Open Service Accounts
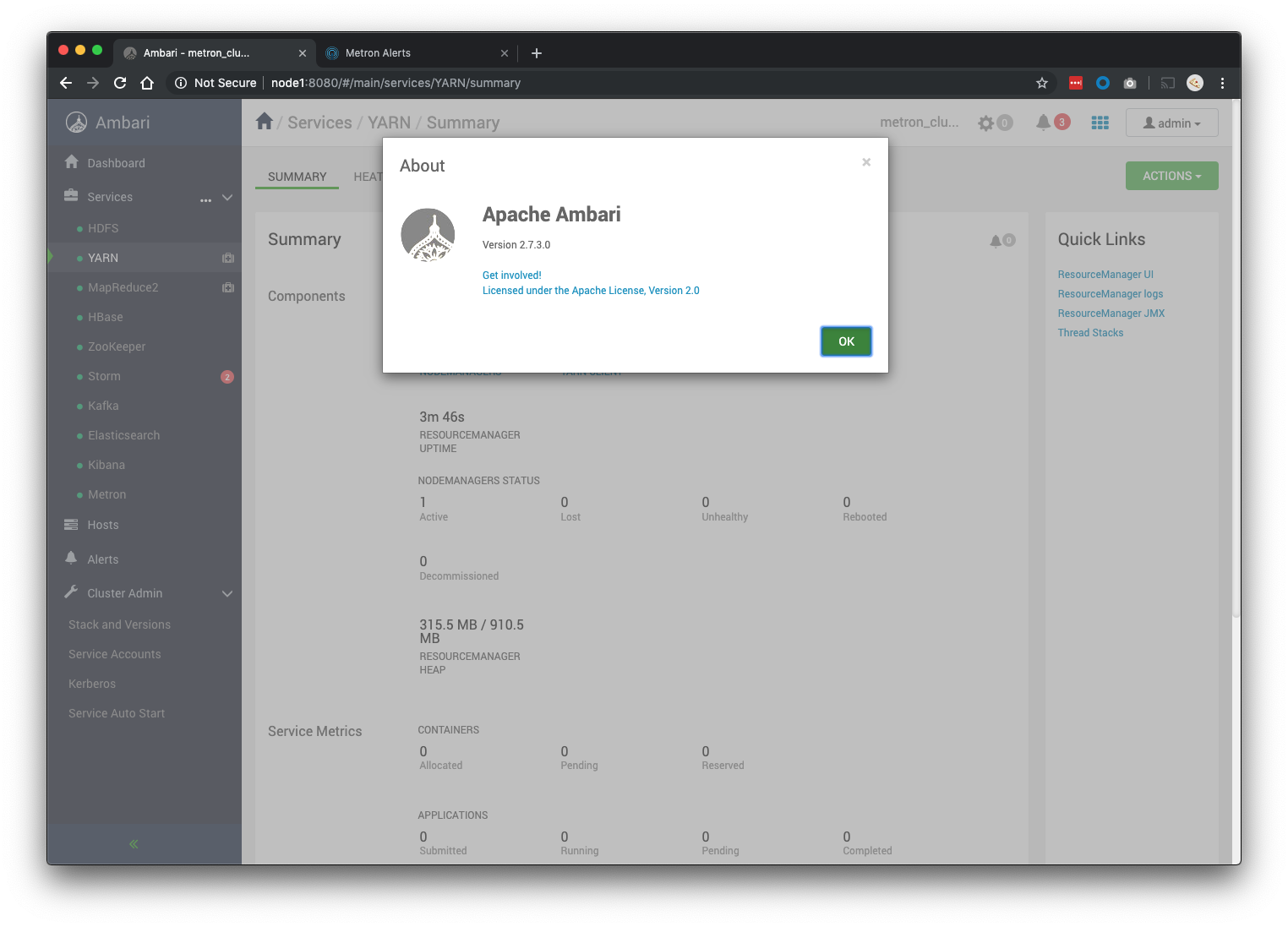The height and width of the screenshot is (927, 1288). pyautogui.click(x=115, y=654)
